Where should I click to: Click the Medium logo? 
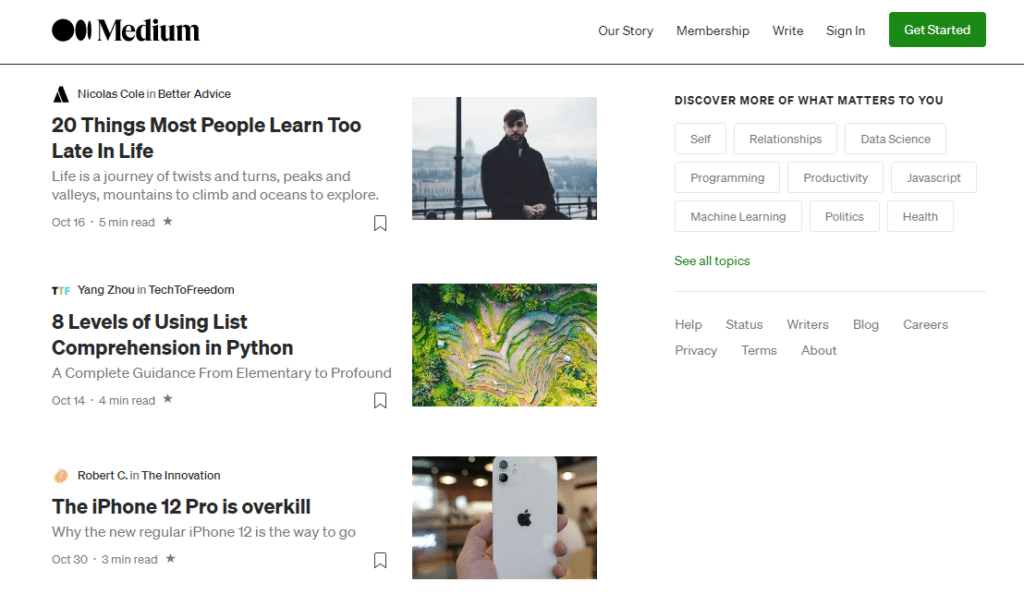(126, 30)
